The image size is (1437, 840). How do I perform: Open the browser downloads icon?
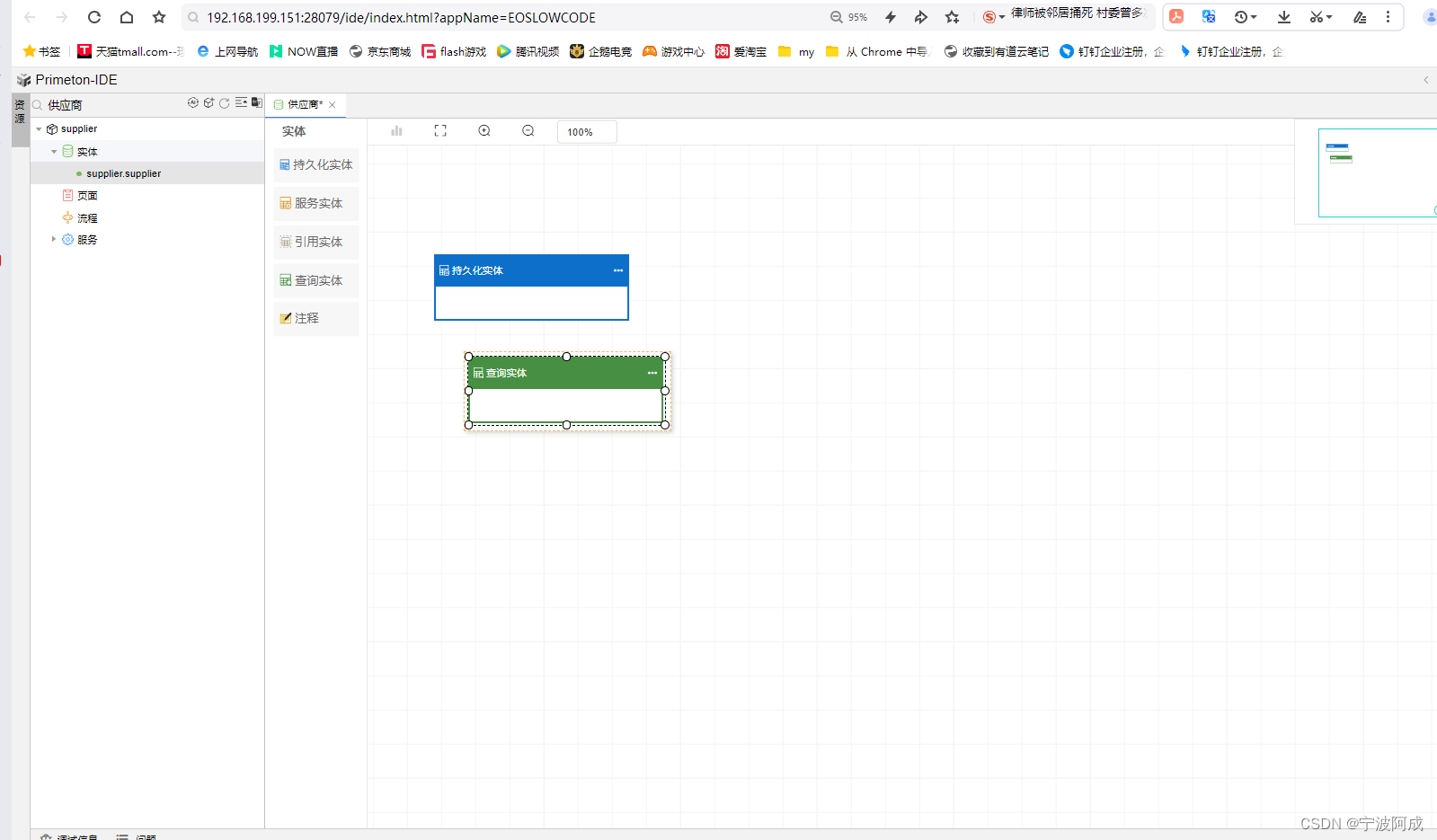[x=1284, y=16]
